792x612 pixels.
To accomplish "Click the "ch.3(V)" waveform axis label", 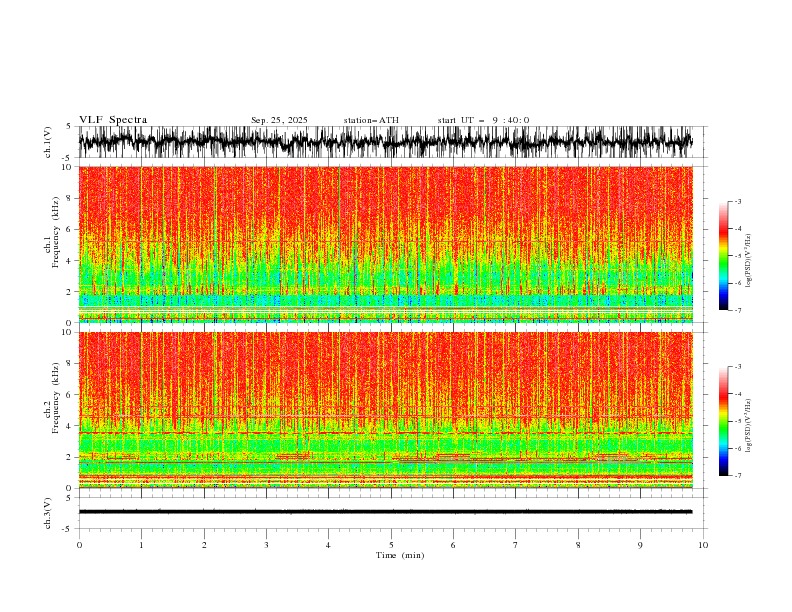I will 48,513.
